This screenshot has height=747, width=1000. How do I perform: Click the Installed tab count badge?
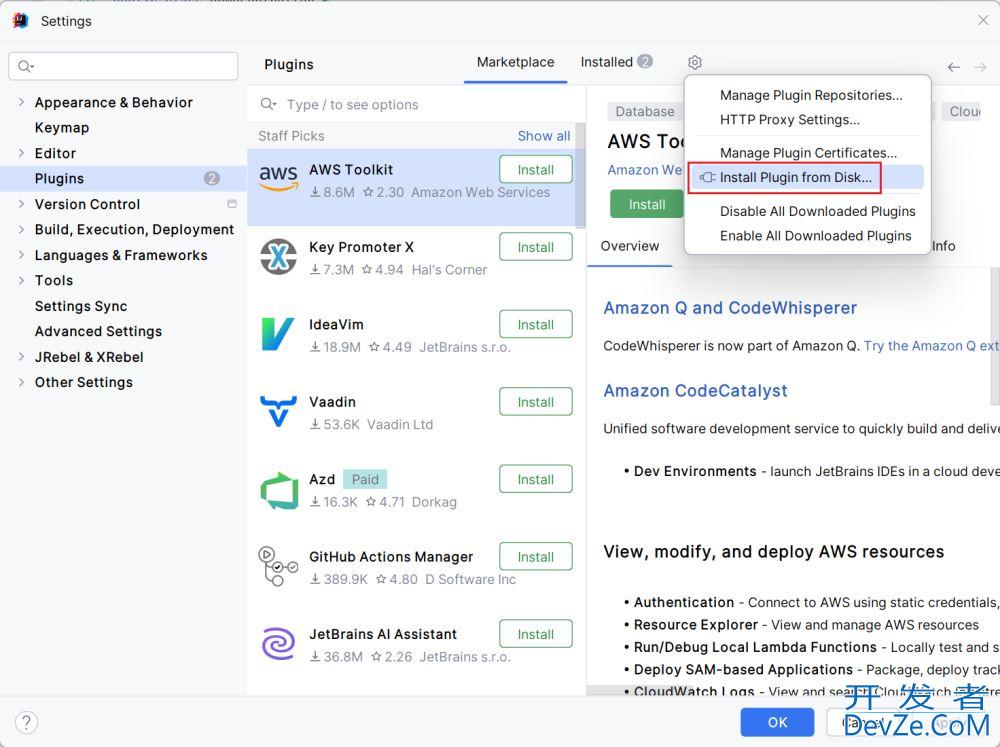click(645, 61)
